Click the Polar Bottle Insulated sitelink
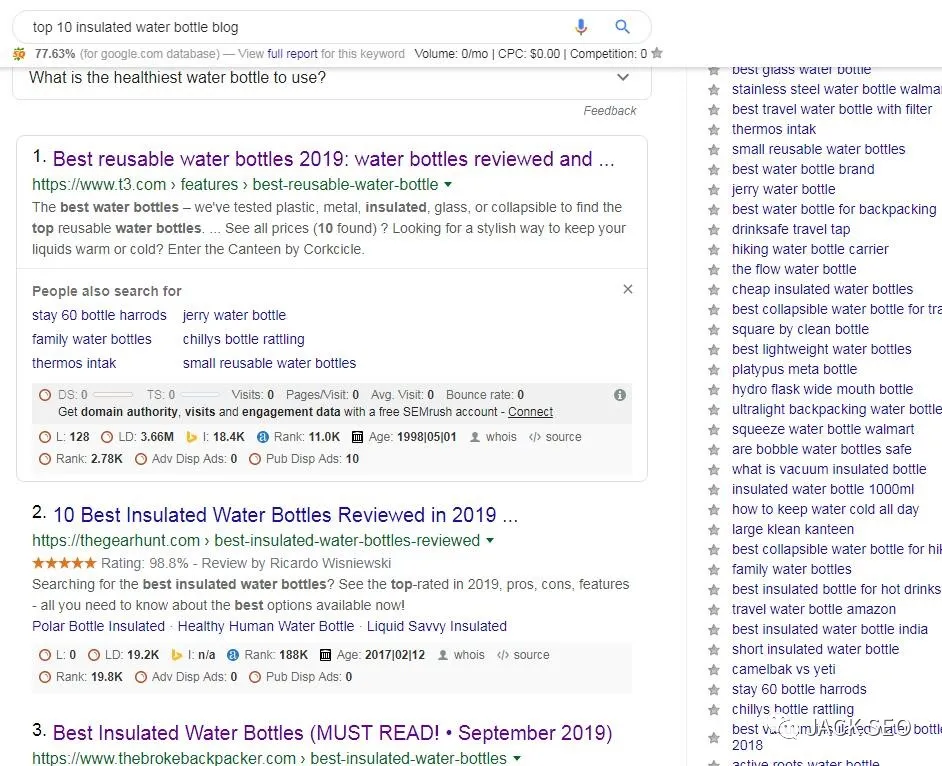Viewport: 942px width, 766px height. [98, 626]
